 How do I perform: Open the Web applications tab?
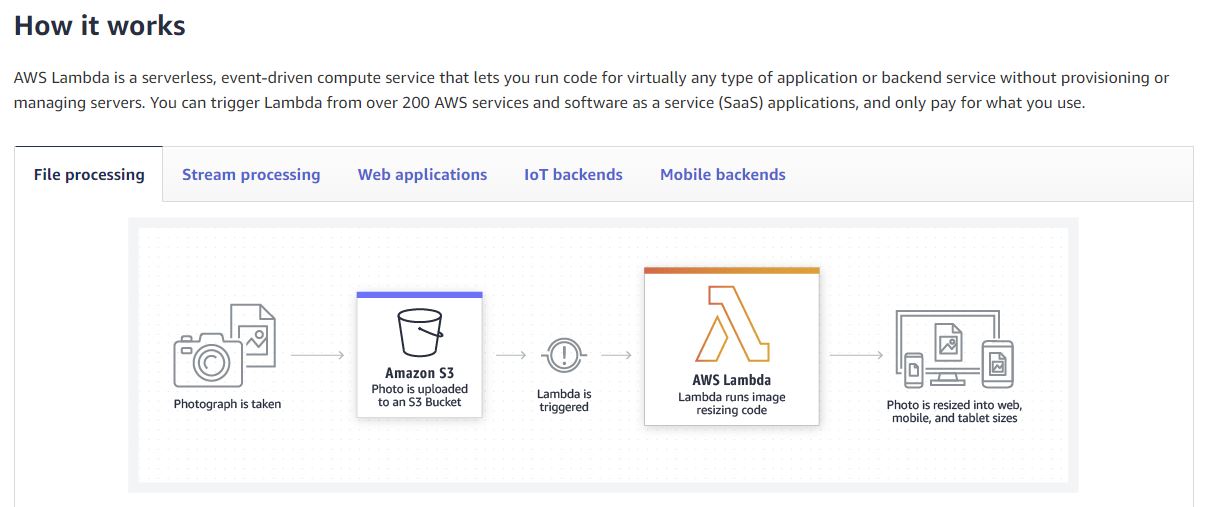(x=422, y=175)
